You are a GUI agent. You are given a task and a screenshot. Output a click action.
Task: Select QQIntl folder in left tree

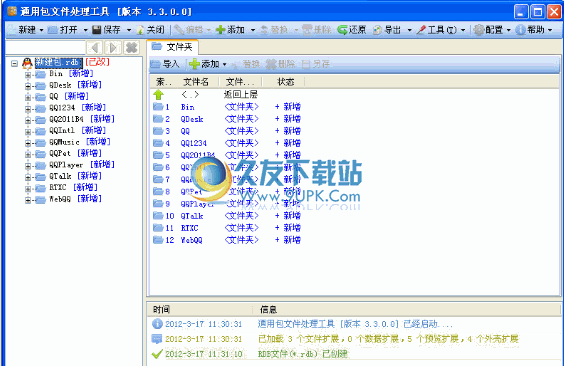click(x=62, y=131)
